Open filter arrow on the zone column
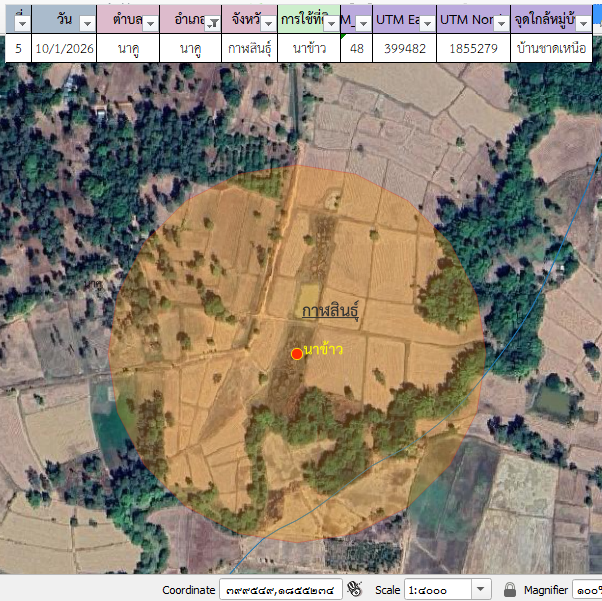 click(x=363, y=23)
